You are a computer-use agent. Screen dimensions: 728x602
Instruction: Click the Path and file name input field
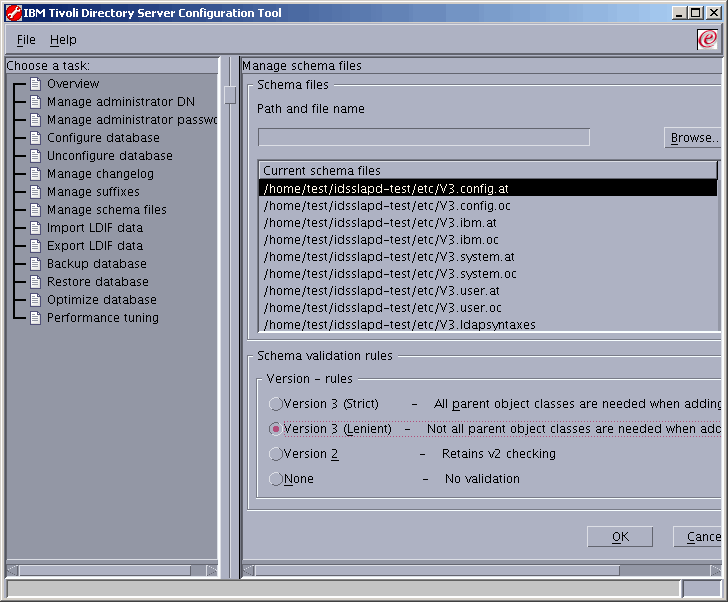point(423,137)
